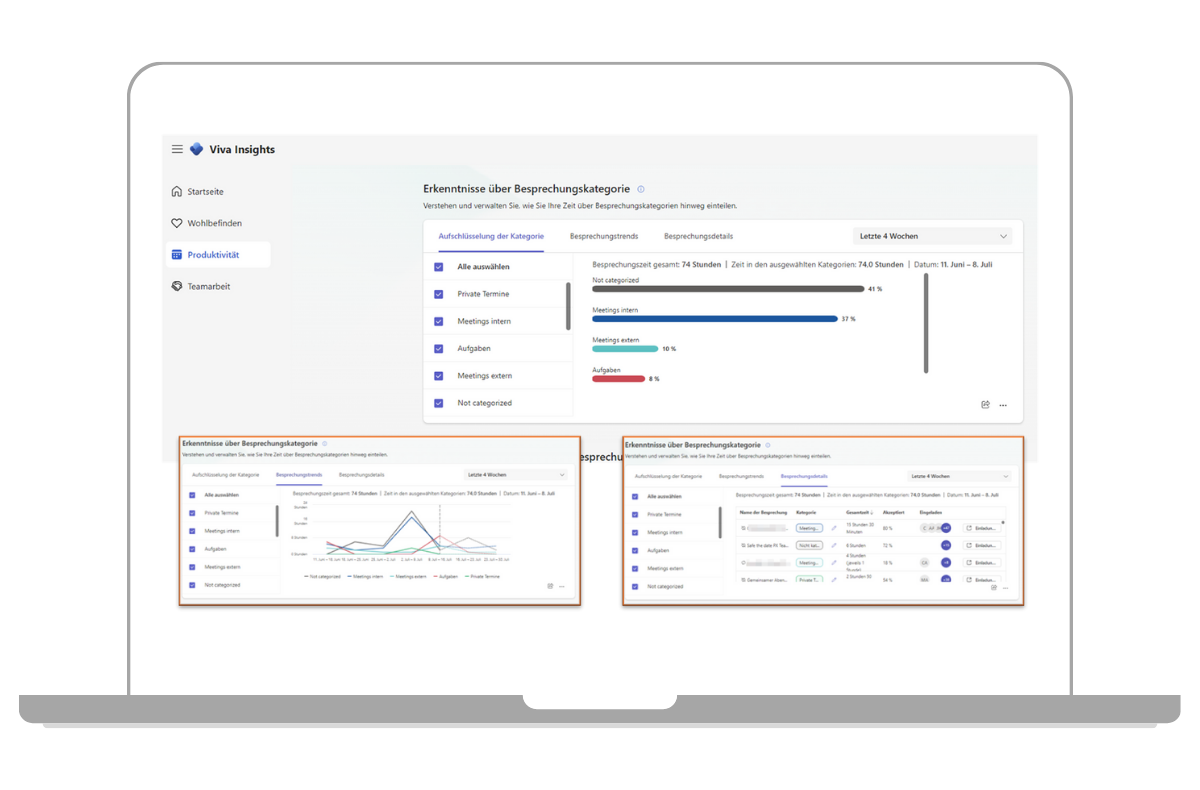Screen dimensions: 1200x790
Task: Switch to Besprechungstrends tab in main card
Action: click(x=604, y=236)
